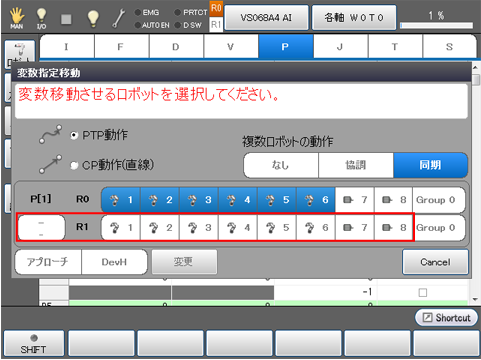Toggle R0 joint 5 robot icon

(277, 200)
